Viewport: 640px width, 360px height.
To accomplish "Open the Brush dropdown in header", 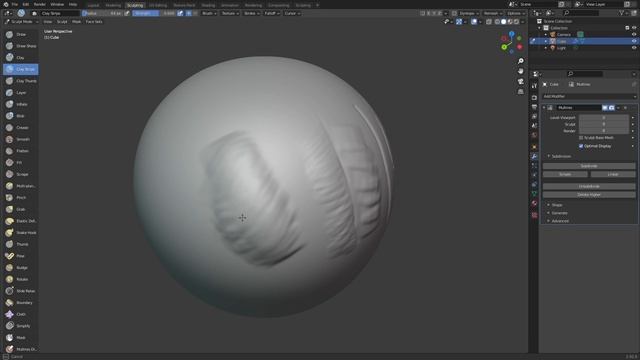I will click(209, 13).
